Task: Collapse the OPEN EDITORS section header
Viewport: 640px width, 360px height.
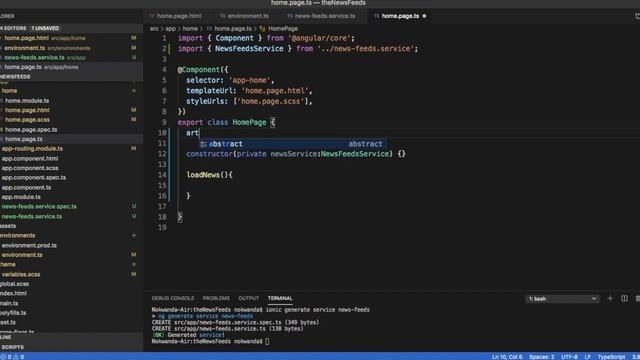Action: tap(71, 28)
